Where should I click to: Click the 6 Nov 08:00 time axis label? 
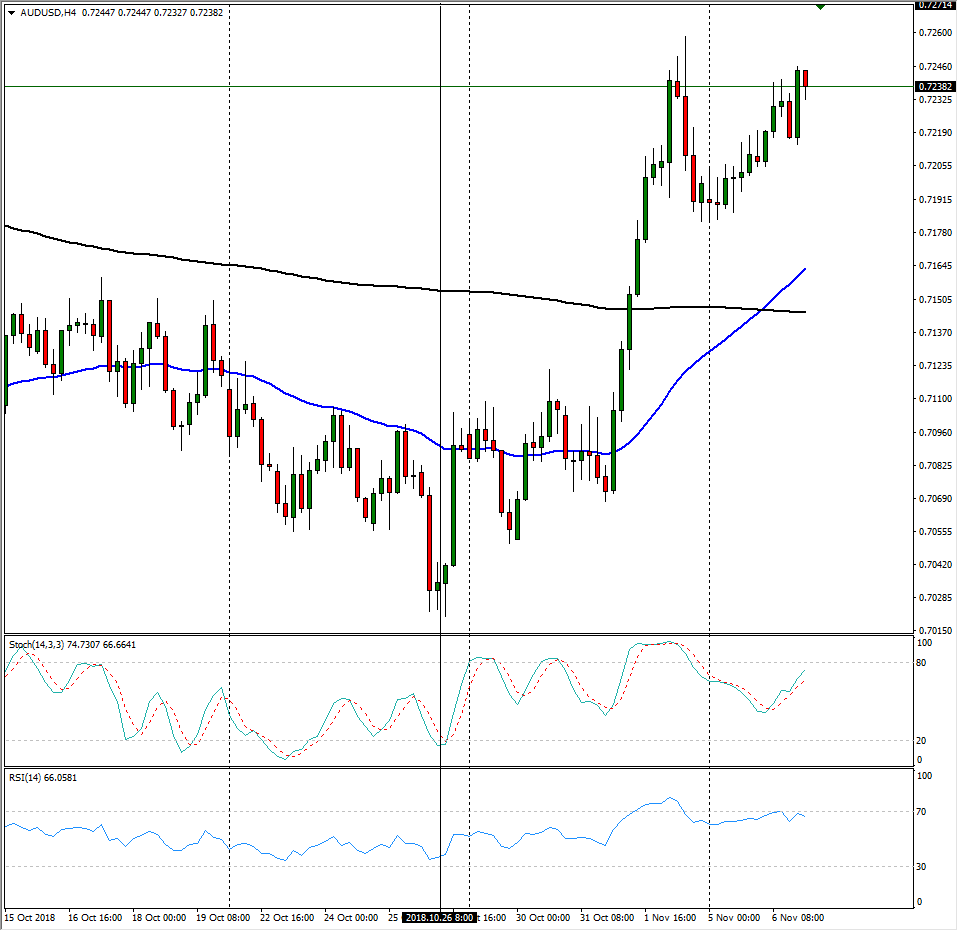[x=797, y=916]
